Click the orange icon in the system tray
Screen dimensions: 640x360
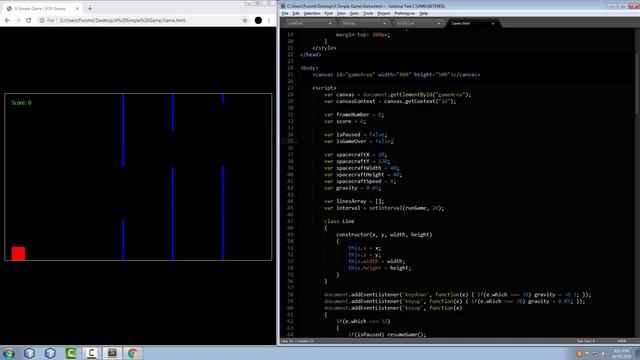tap(579, 353)
